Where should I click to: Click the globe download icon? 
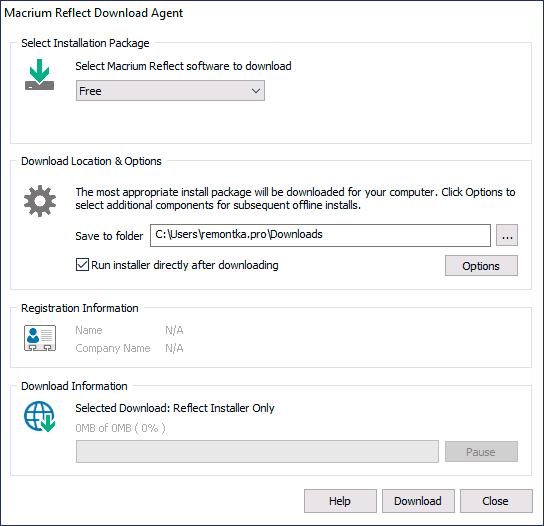pyautogui.click(x=40, y=416)
